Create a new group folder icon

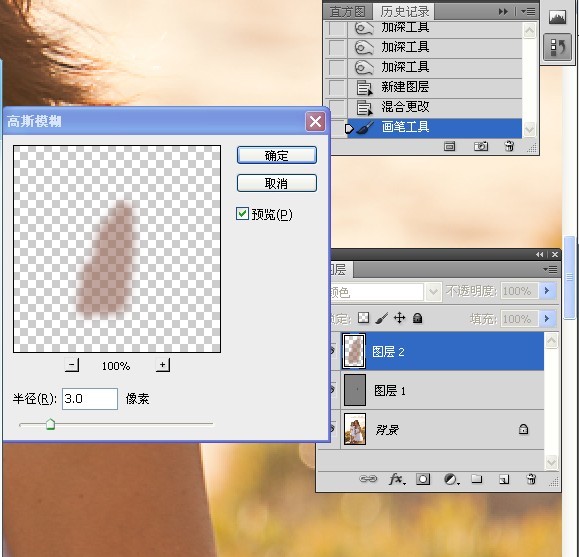(x=477, y=479)
